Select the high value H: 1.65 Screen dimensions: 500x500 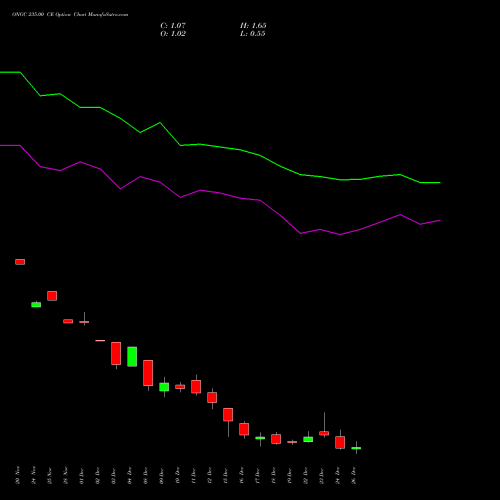253,26
